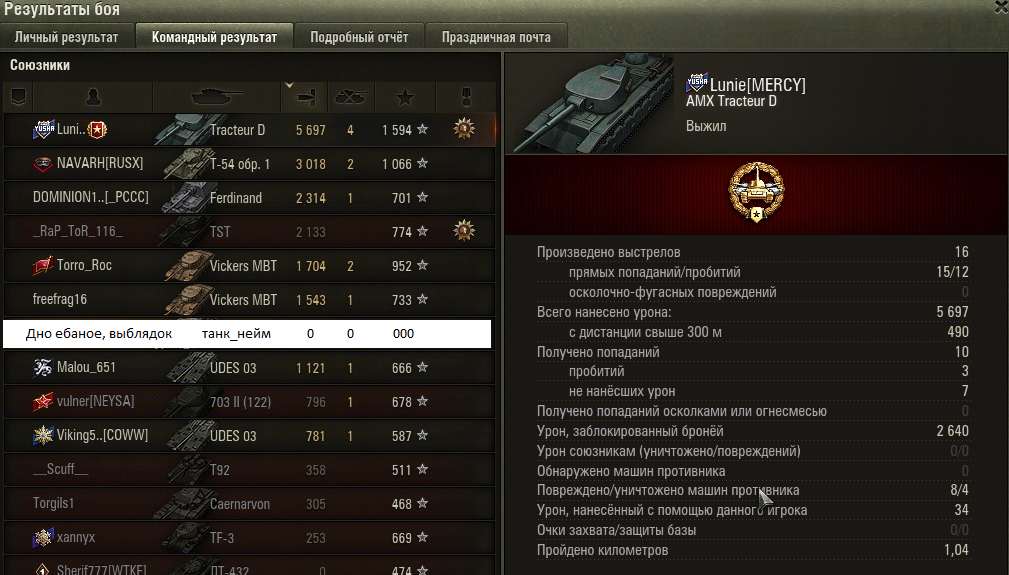
Task: Select NAVARH[RUSX] player row
Action: point(250,163)
